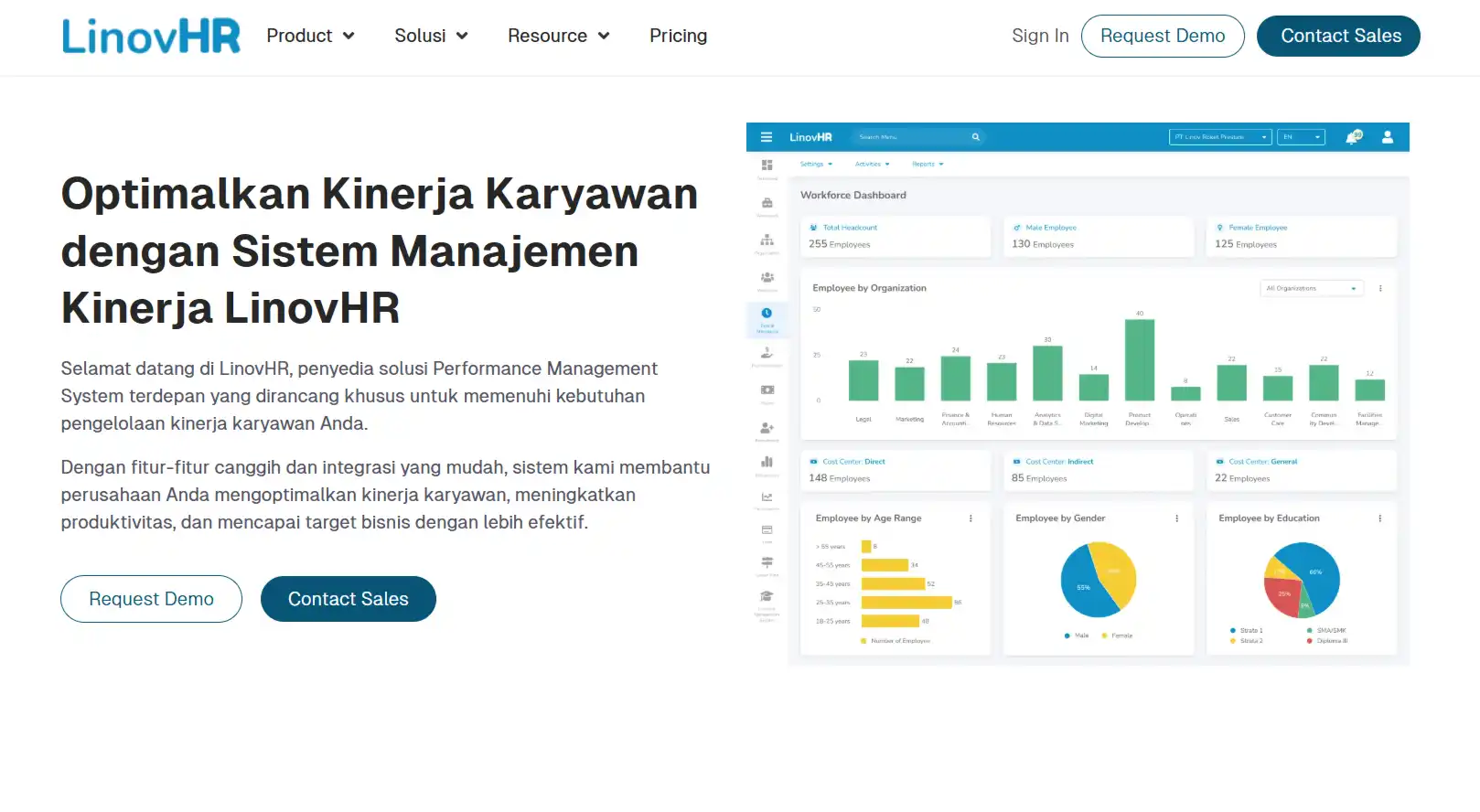Screen dimensions: 1480x812
Task: Click Request Demo in the header
Action: tap(1163, 37)
